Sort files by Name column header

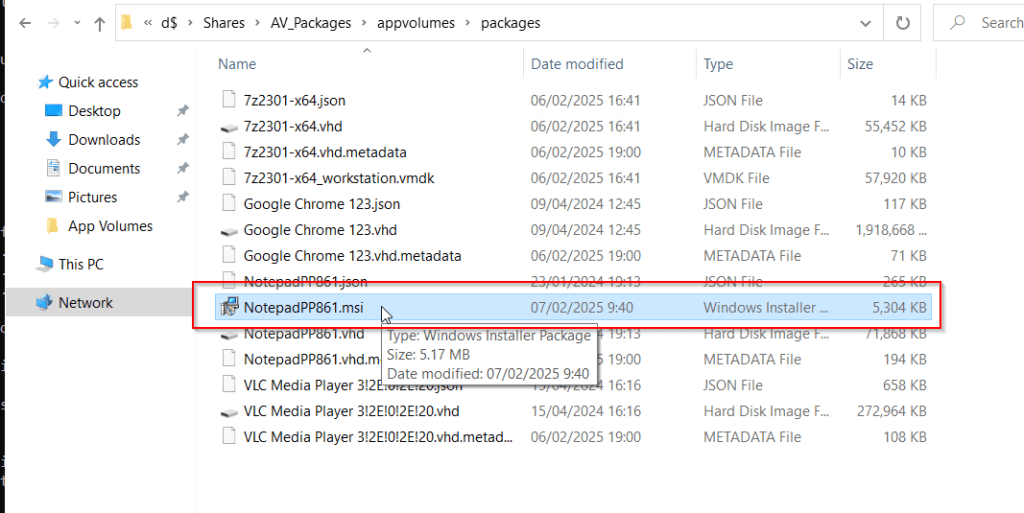[238, 64]
